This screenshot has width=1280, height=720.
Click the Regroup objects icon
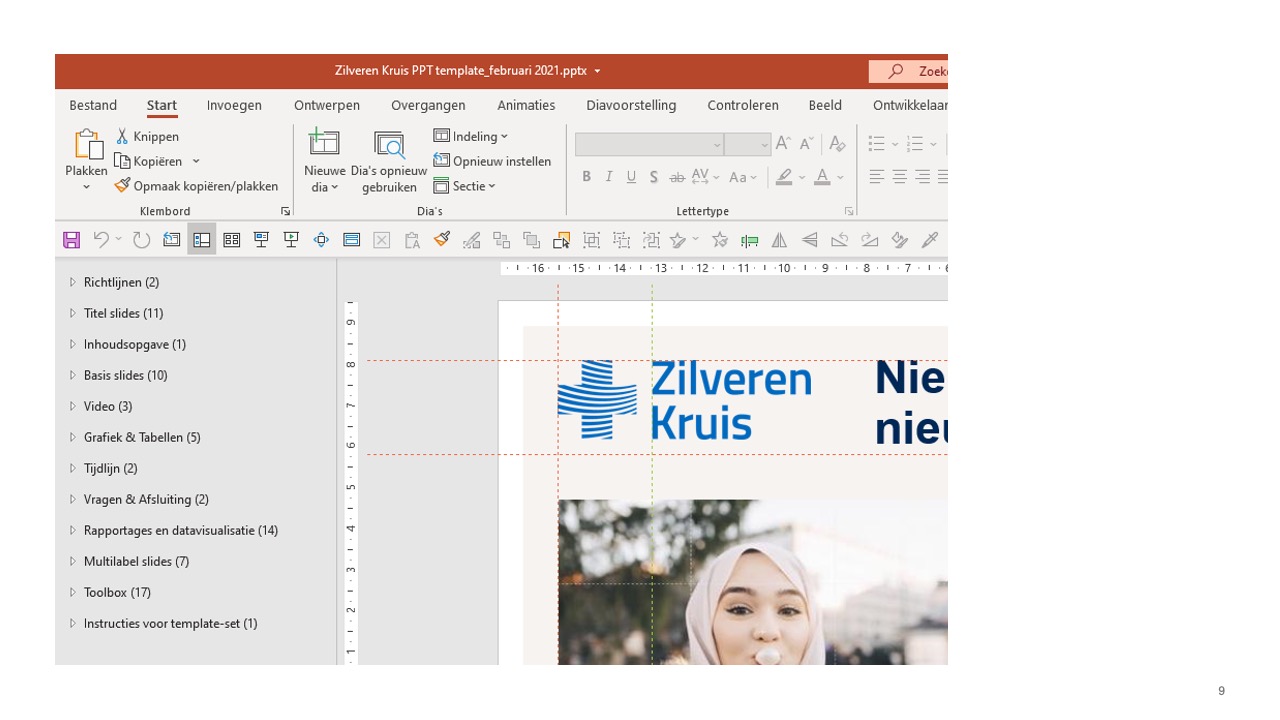651,240
